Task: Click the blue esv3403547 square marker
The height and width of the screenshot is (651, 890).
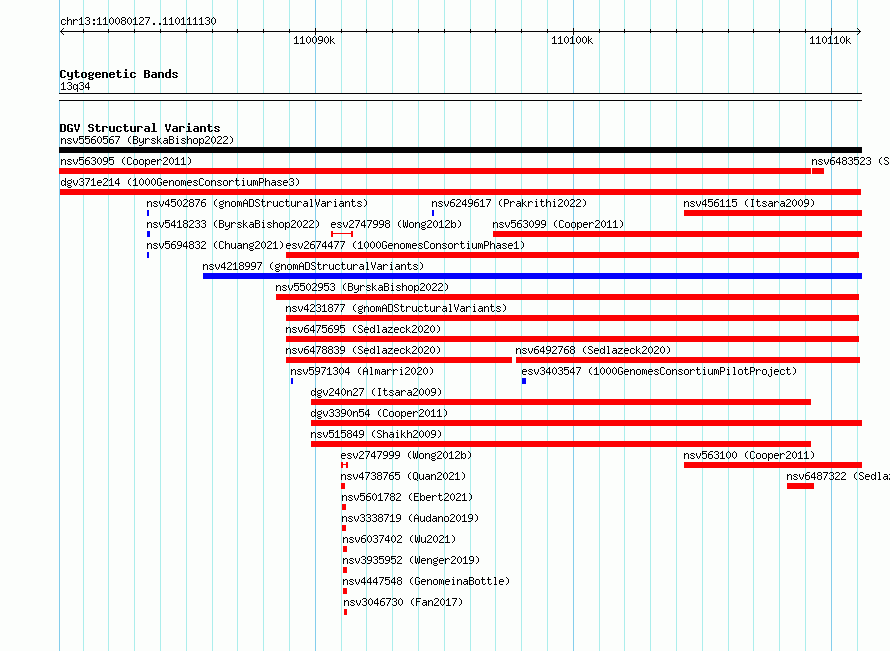Action: pyautogui.click(x=524, y=381)
